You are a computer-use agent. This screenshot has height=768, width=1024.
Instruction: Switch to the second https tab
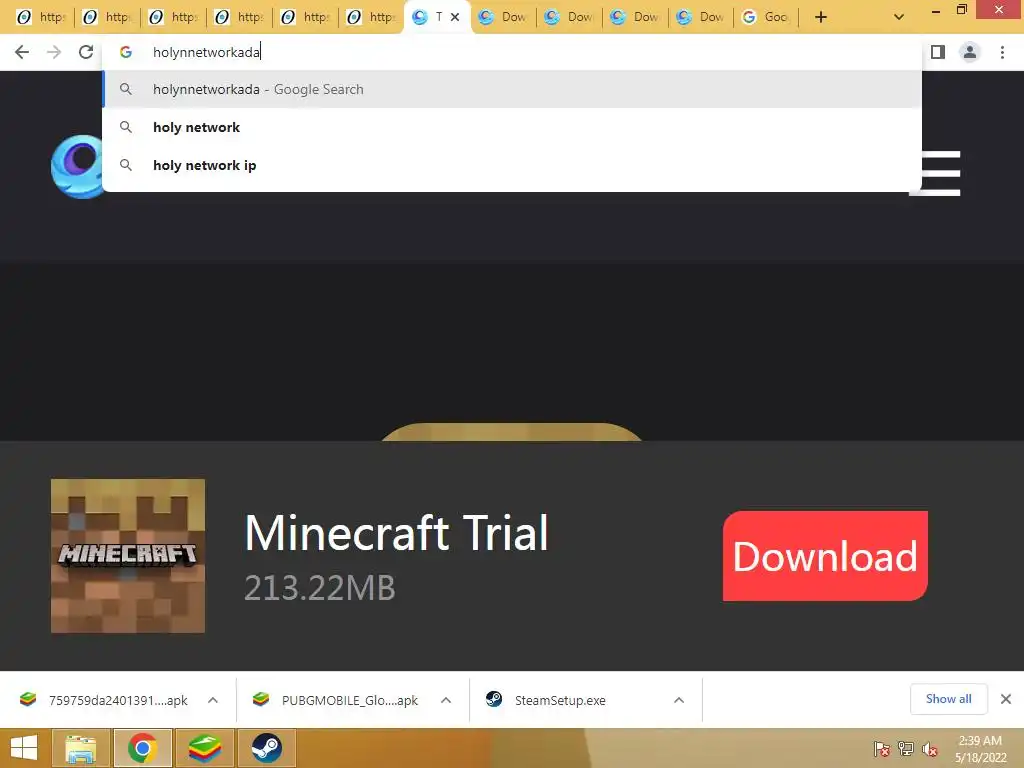tap(107, 17)
